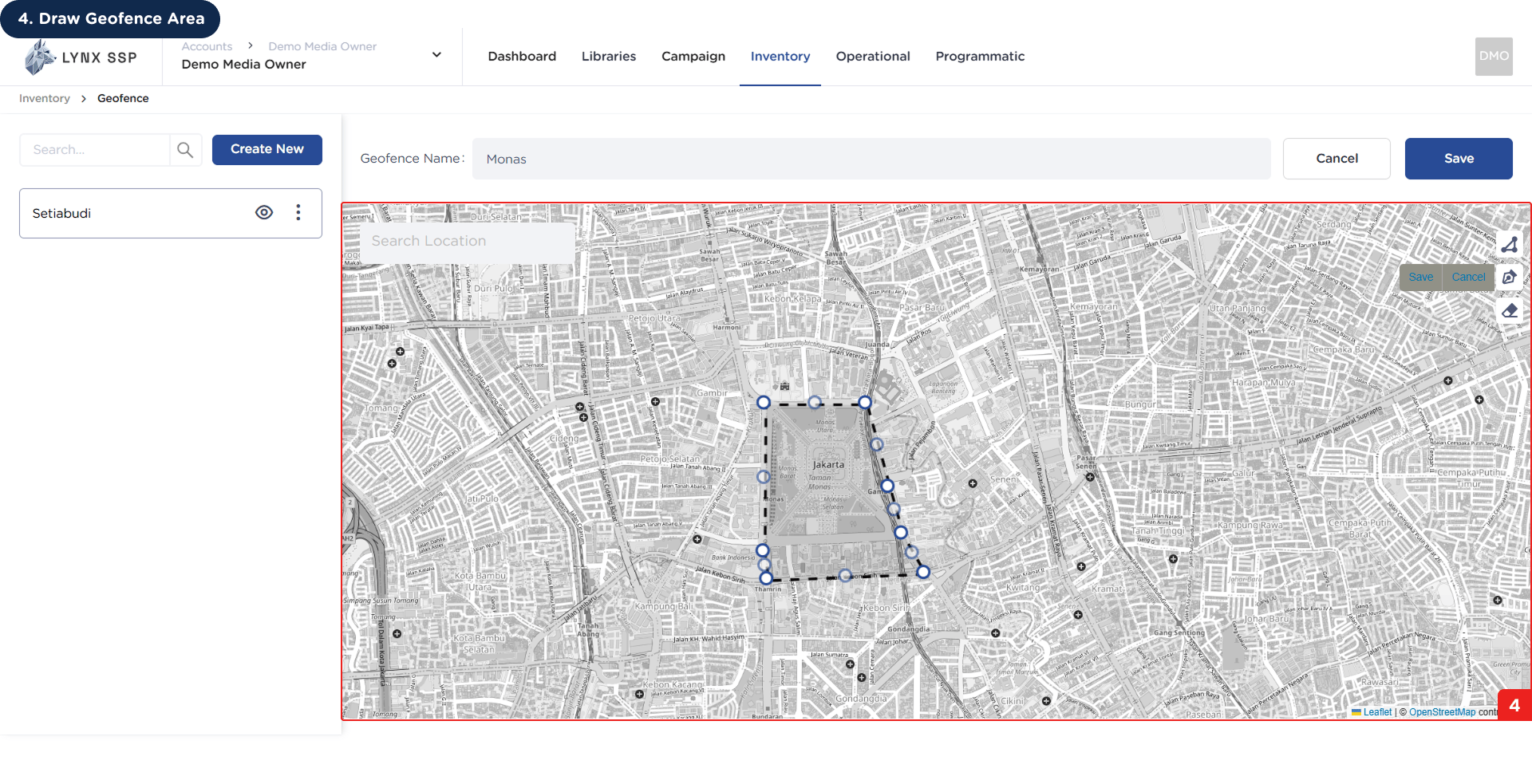Click Save in the map edit toolbar
Screen dimensions: 1532x784
pos(1421,278)
